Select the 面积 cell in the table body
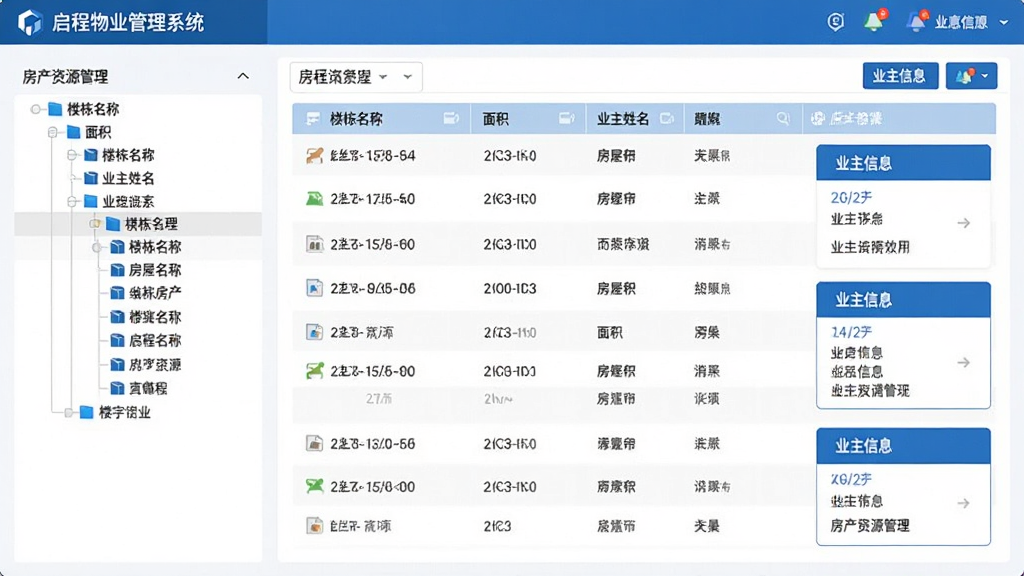This screenshot has height=576, width=1024. (610, 332)
